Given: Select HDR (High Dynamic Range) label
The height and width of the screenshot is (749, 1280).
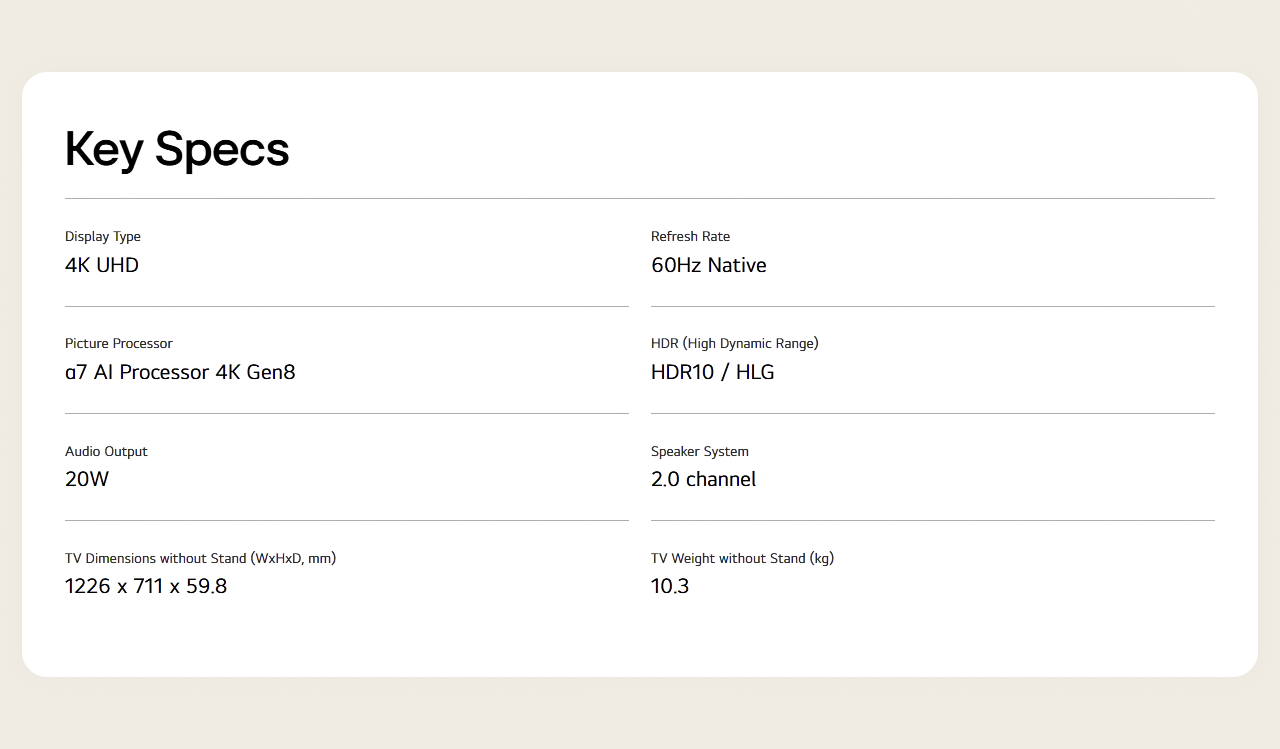Looking at the screenshot, I should point(735,344).
